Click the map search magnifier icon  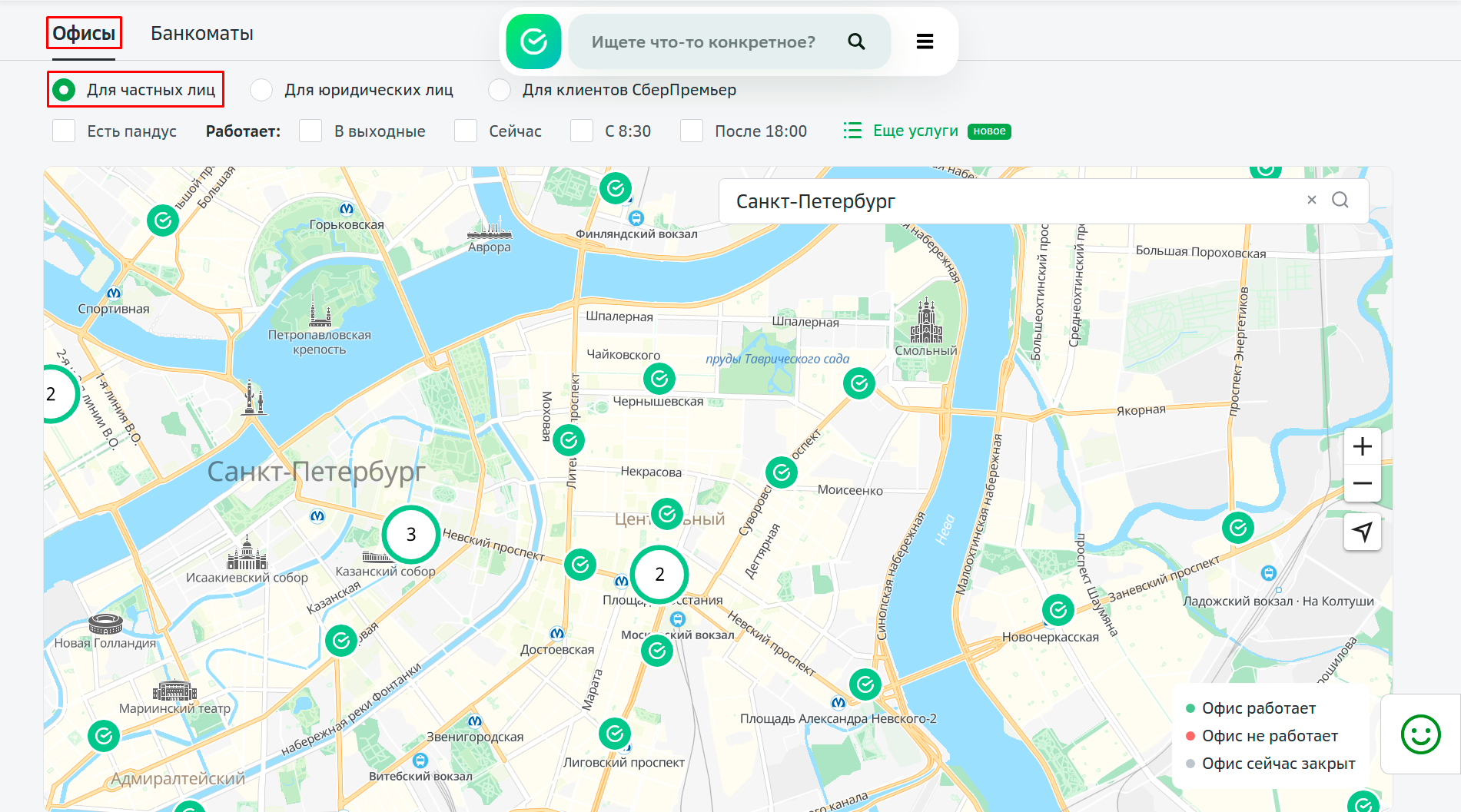tap(1340, 200)
